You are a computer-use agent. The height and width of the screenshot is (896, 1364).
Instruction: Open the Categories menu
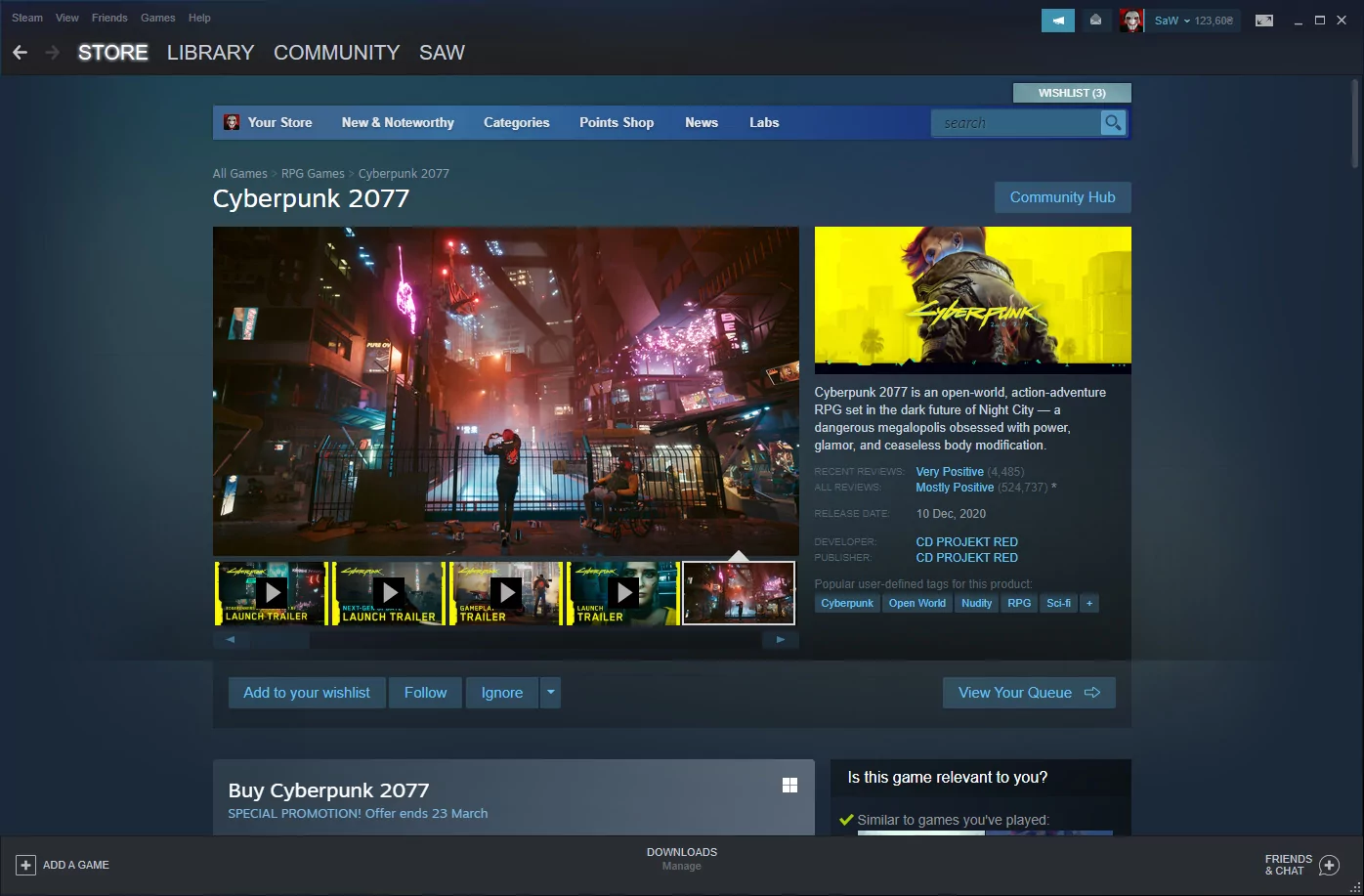pos(517,122)
